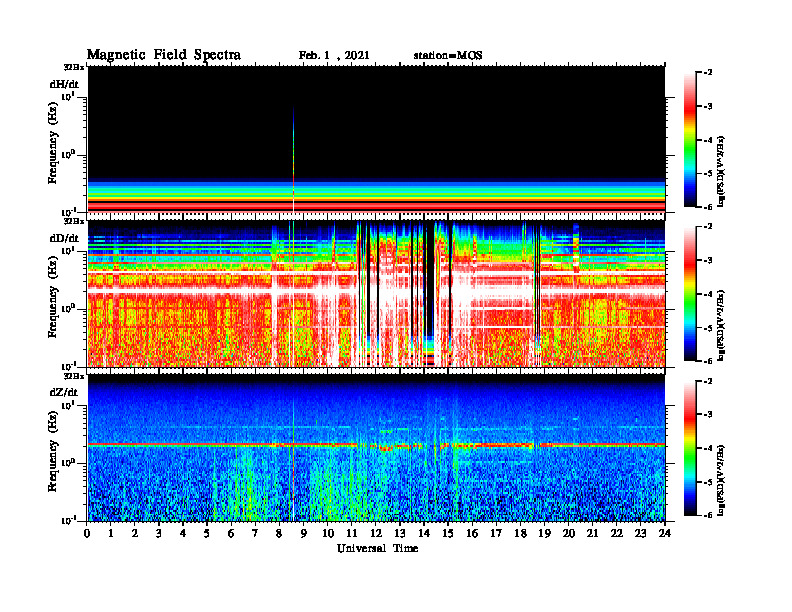
Task: Click the dZ/dt color bar units label
Action: tap(721, 479)
